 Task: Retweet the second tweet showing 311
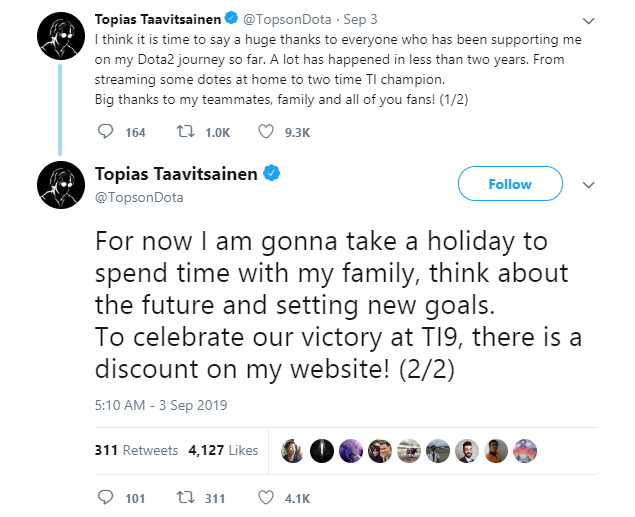pos(185,498)
